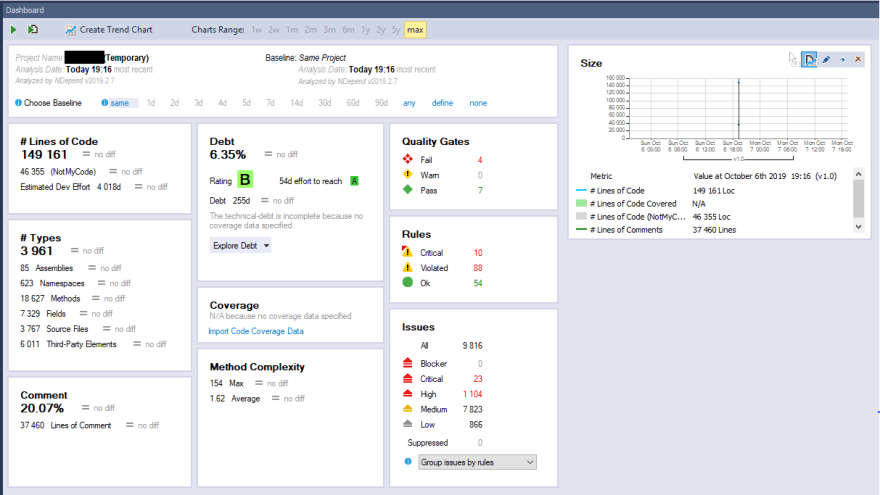Set charts range to 2w
880x495 pixels.
(274, 30)
